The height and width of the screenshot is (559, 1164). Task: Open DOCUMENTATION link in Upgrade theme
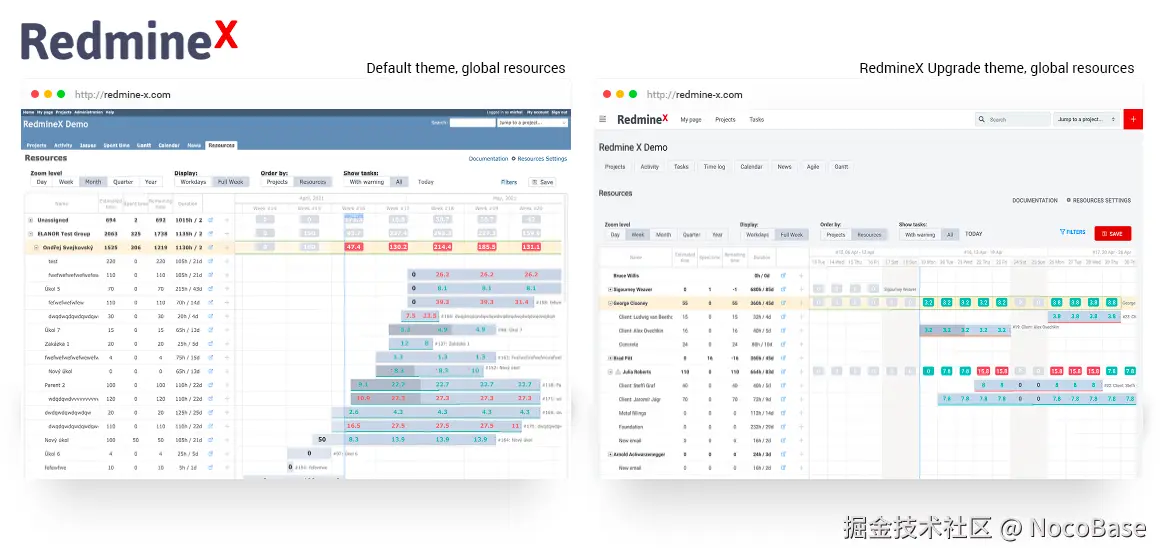coord(1035,200)
